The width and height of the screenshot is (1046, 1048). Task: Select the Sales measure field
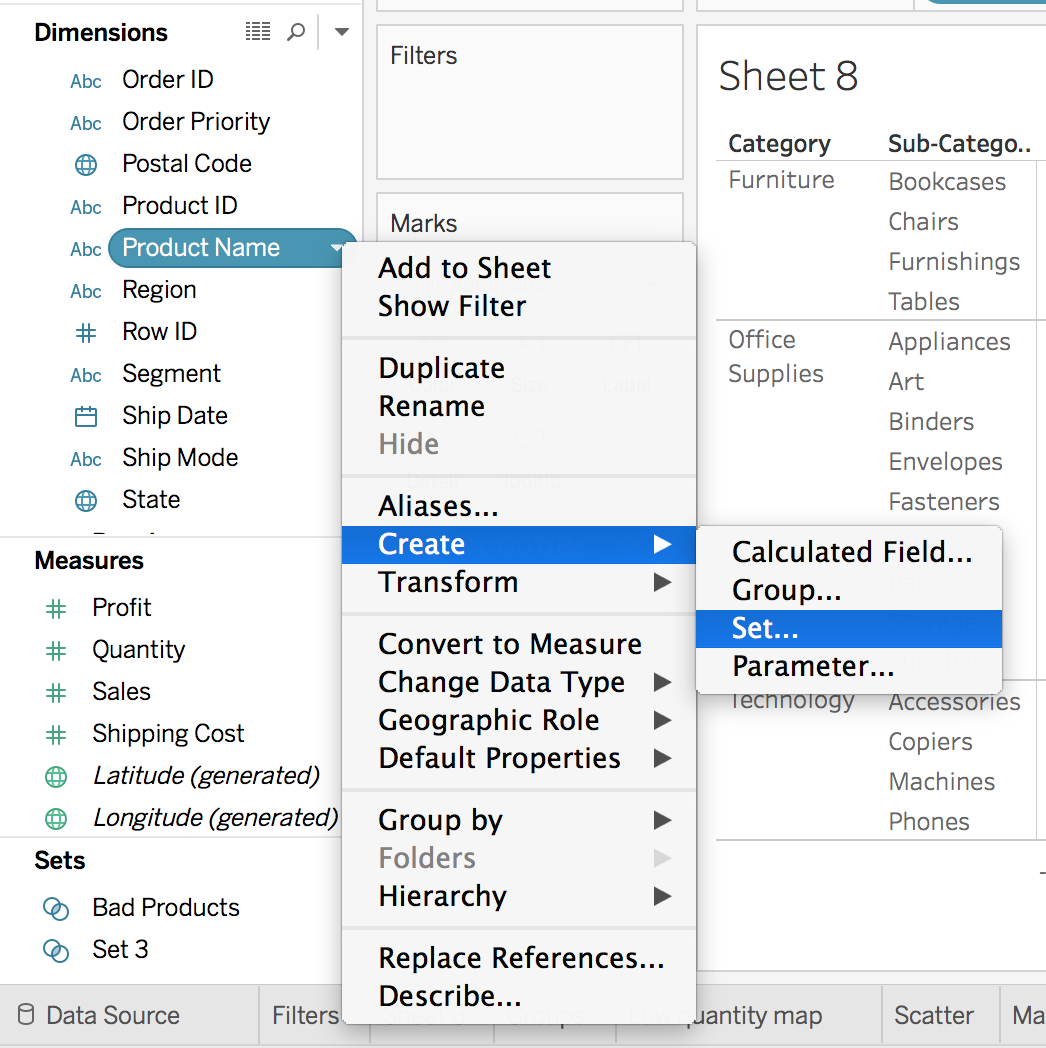pyautogui.click(x=121, y=691)
